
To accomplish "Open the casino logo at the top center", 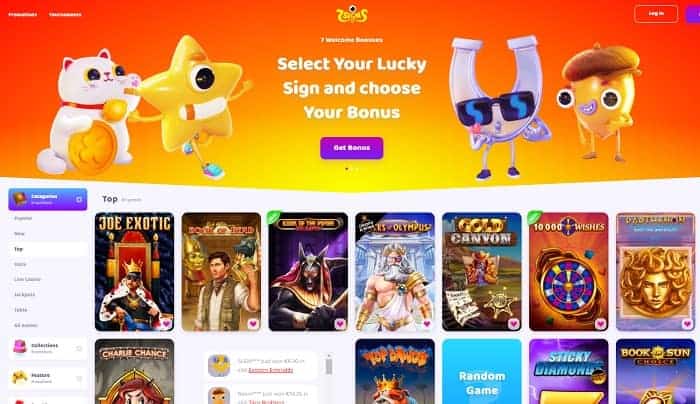I will pyautogui.click(x=352, y=14).
